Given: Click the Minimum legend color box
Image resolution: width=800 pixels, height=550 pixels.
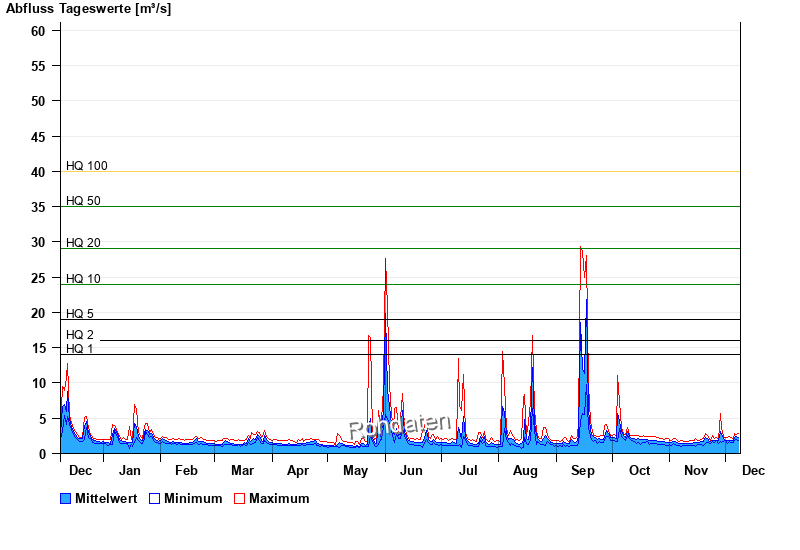Looking at the screenshot, I should click(x=155, y=498).
